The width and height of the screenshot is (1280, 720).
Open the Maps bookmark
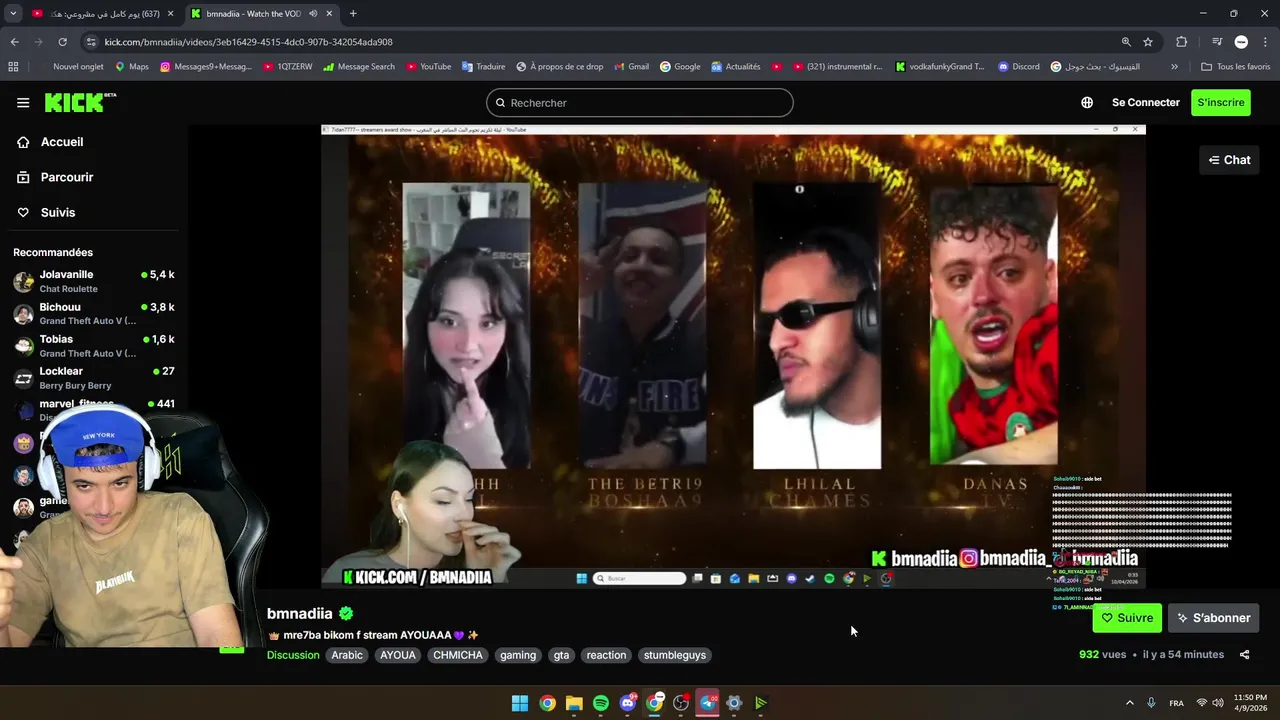click(x=131, y=67)
